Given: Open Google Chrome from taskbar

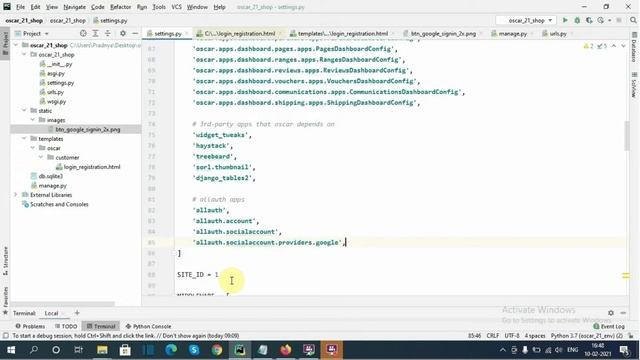Looking at the screenshot, I should click(217, 350).
